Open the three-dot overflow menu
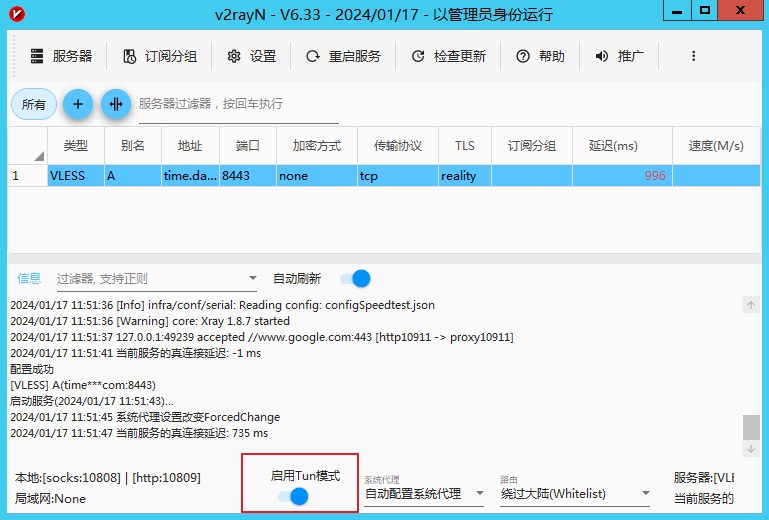 point(693,56)
